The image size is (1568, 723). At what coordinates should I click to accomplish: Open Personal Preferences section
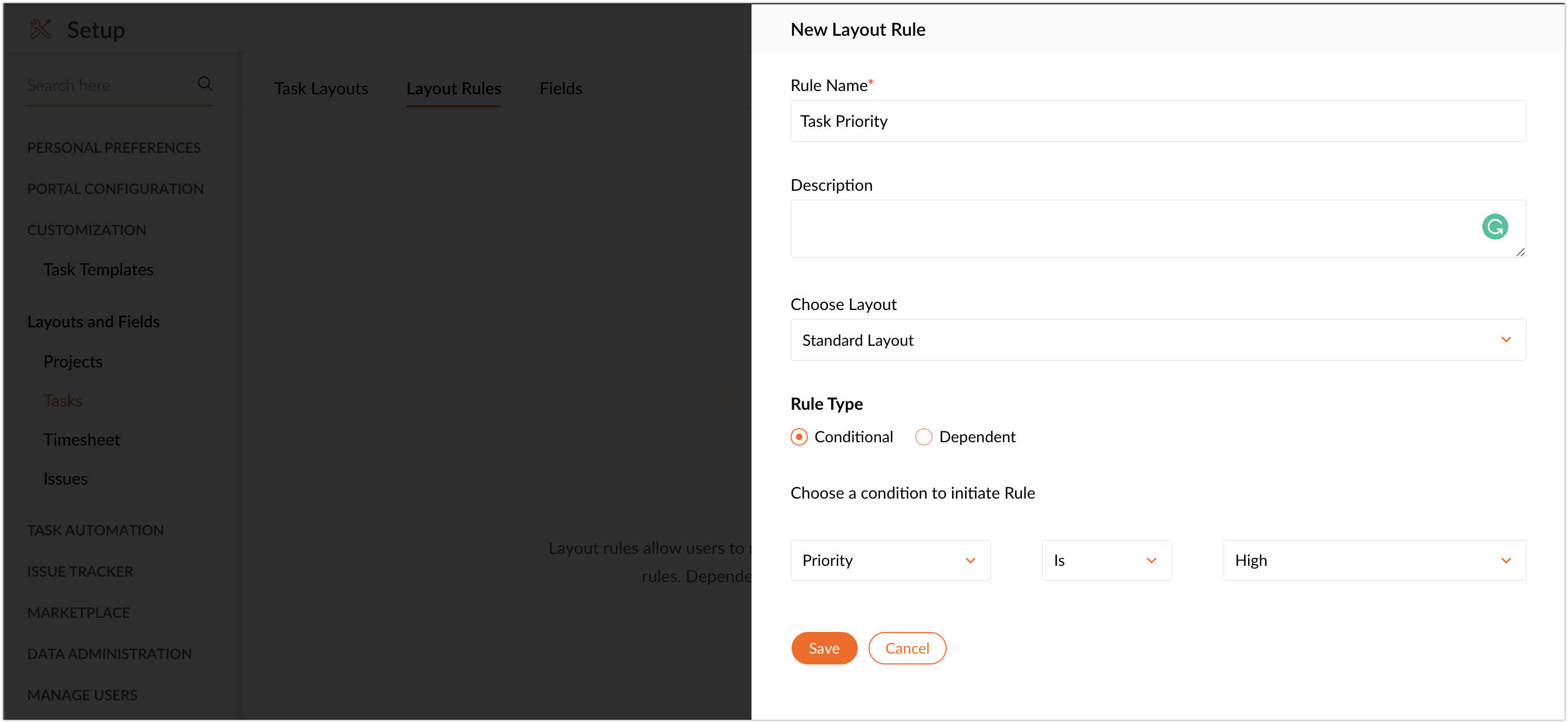[x=114, y=148]
